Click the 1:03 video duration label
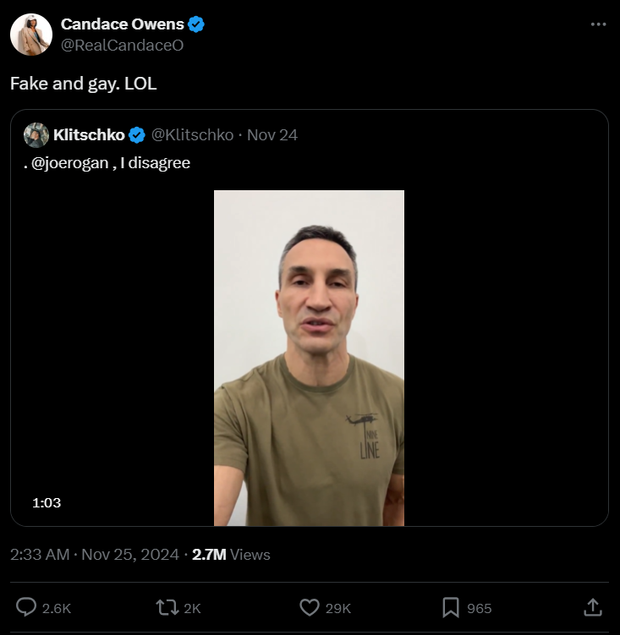 tap(46, 503)
